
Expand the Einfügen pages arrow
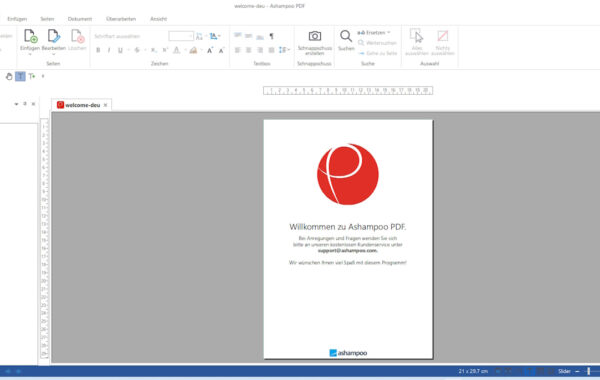[30, 54]
